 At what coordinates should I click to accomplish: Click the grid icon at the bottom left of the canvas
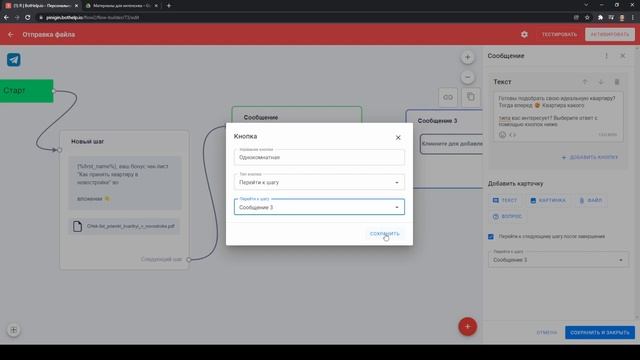click(13, 330)
